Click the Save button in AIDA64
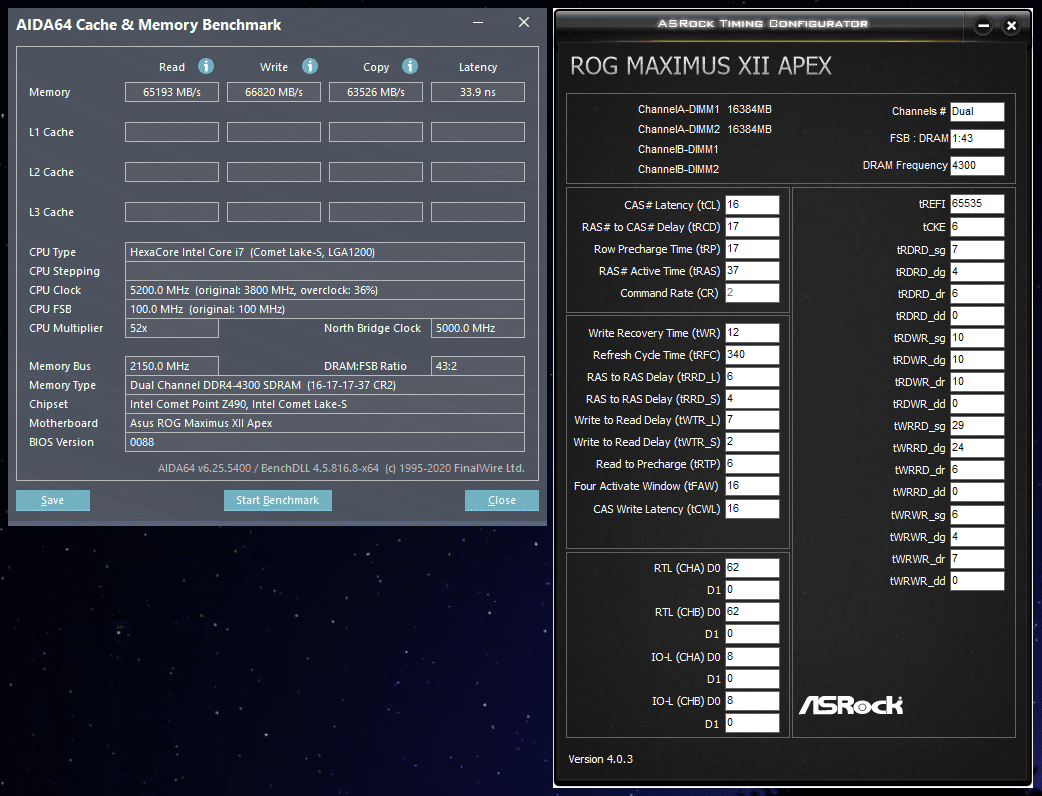This screenshot has height=796, width=1042. point(52,500)
